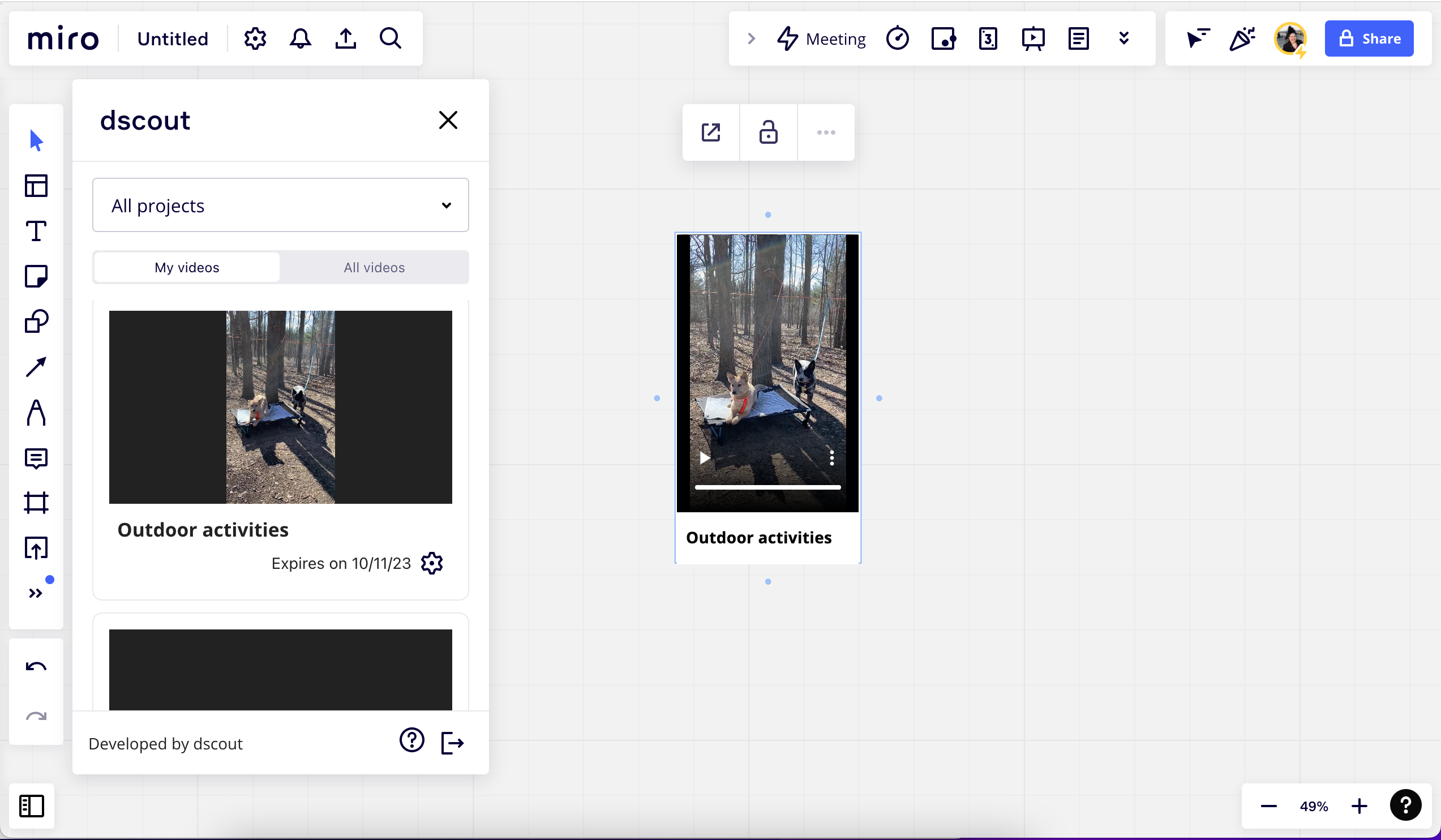Click the video progress bar
This screenshot has width=1441, height=840.
pyautogui.click(x=767, y=487)
